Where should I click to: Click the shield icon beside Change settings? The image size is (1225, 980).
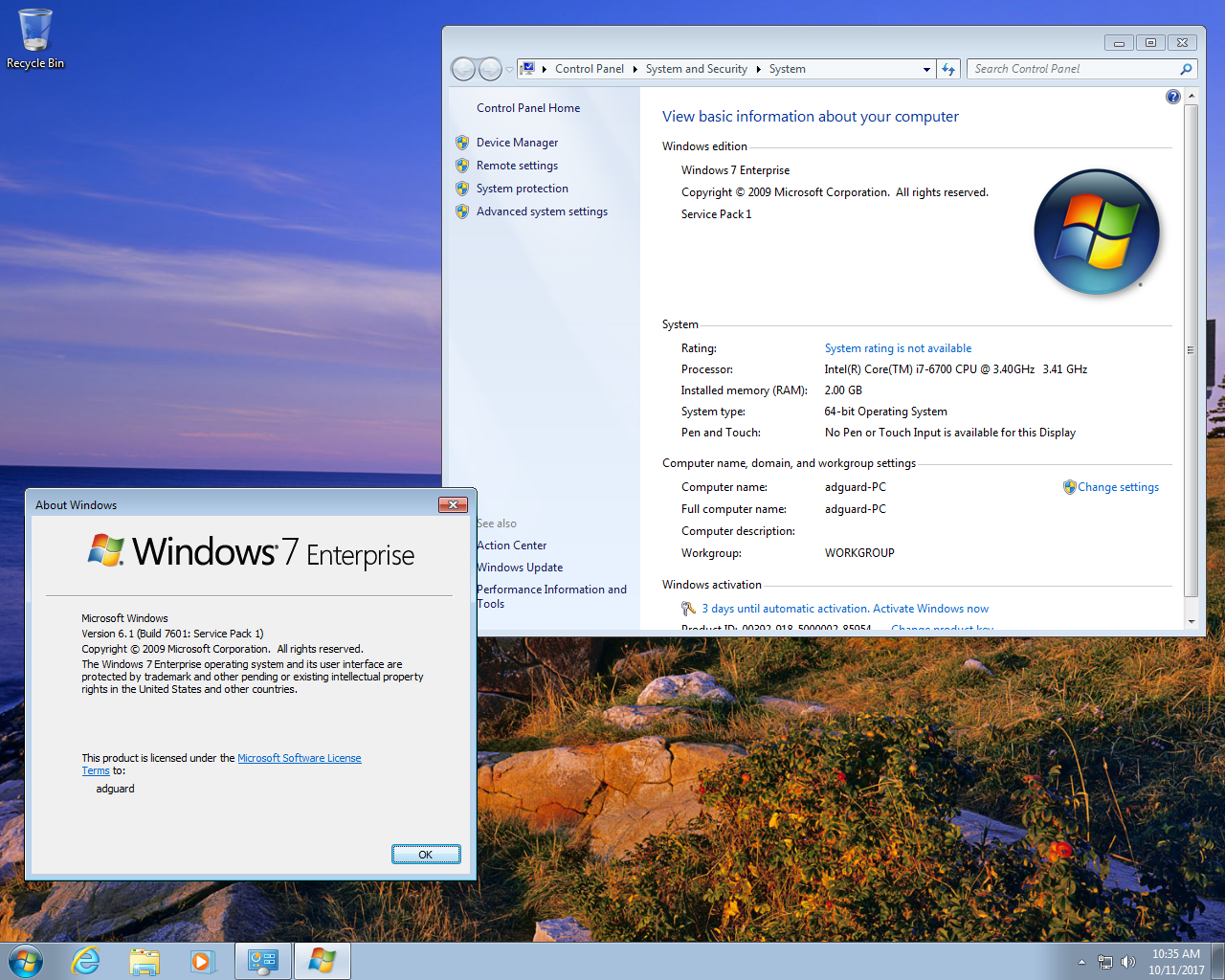[1070, 487]
